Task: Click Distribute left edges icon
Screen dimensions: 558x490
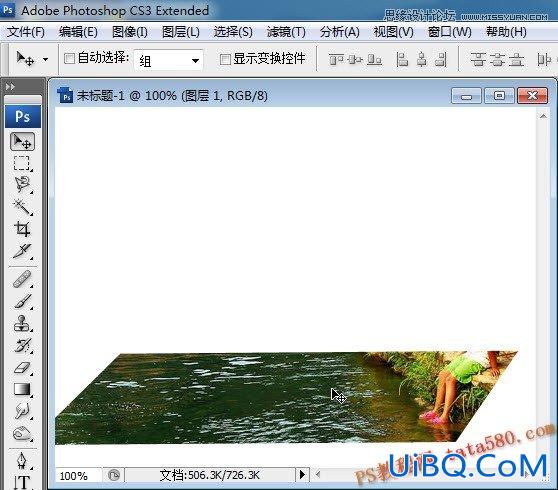Action: (544, 59)
